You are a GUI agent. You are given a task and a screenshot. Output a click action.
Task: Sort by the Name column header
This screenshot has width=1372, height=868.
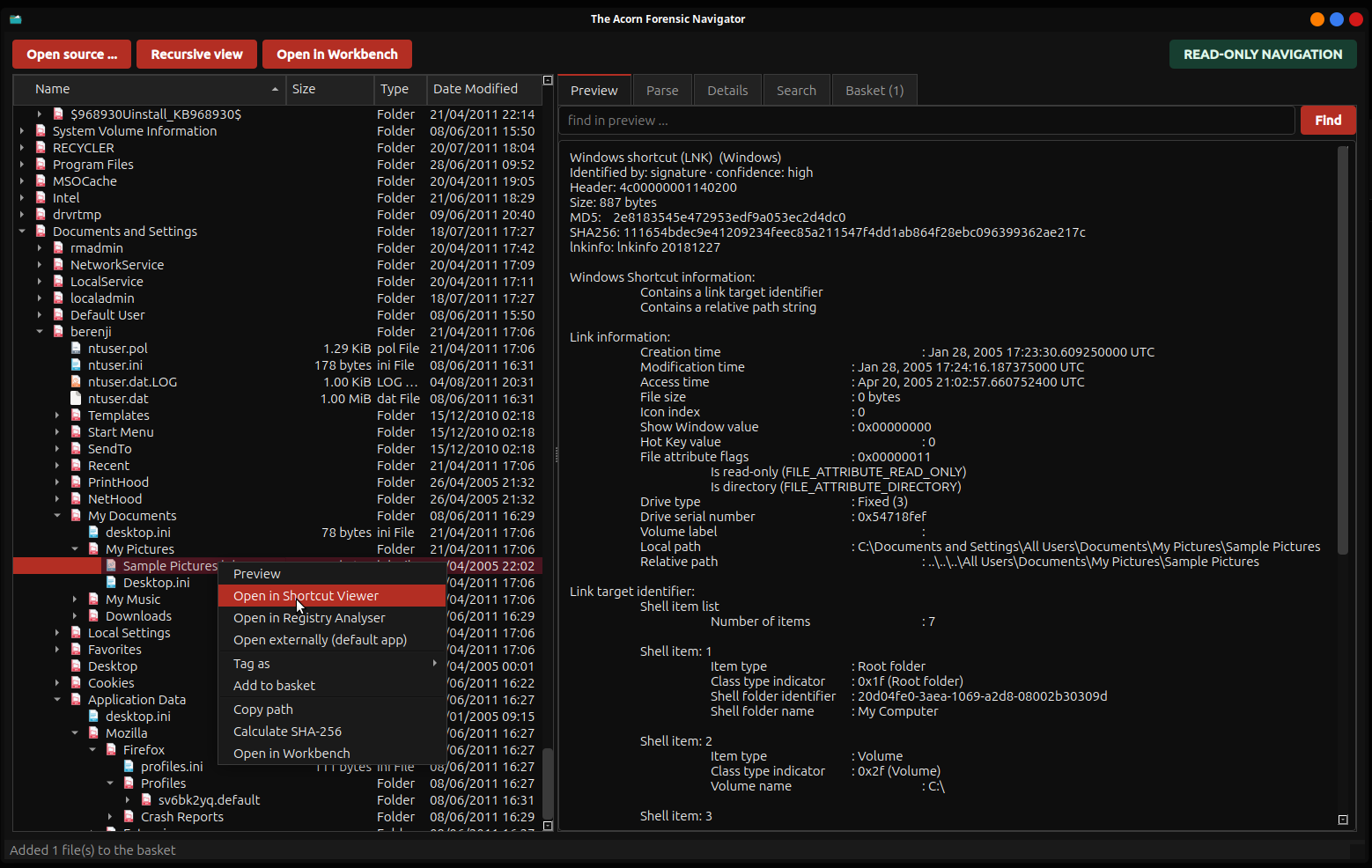[x=150, y=89]
